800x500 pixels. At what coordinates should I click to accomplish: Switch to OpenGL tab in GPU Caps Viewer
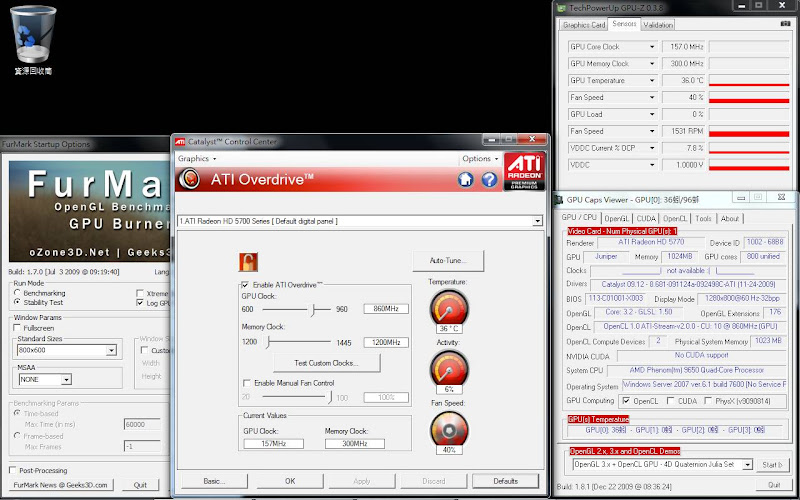617,218
